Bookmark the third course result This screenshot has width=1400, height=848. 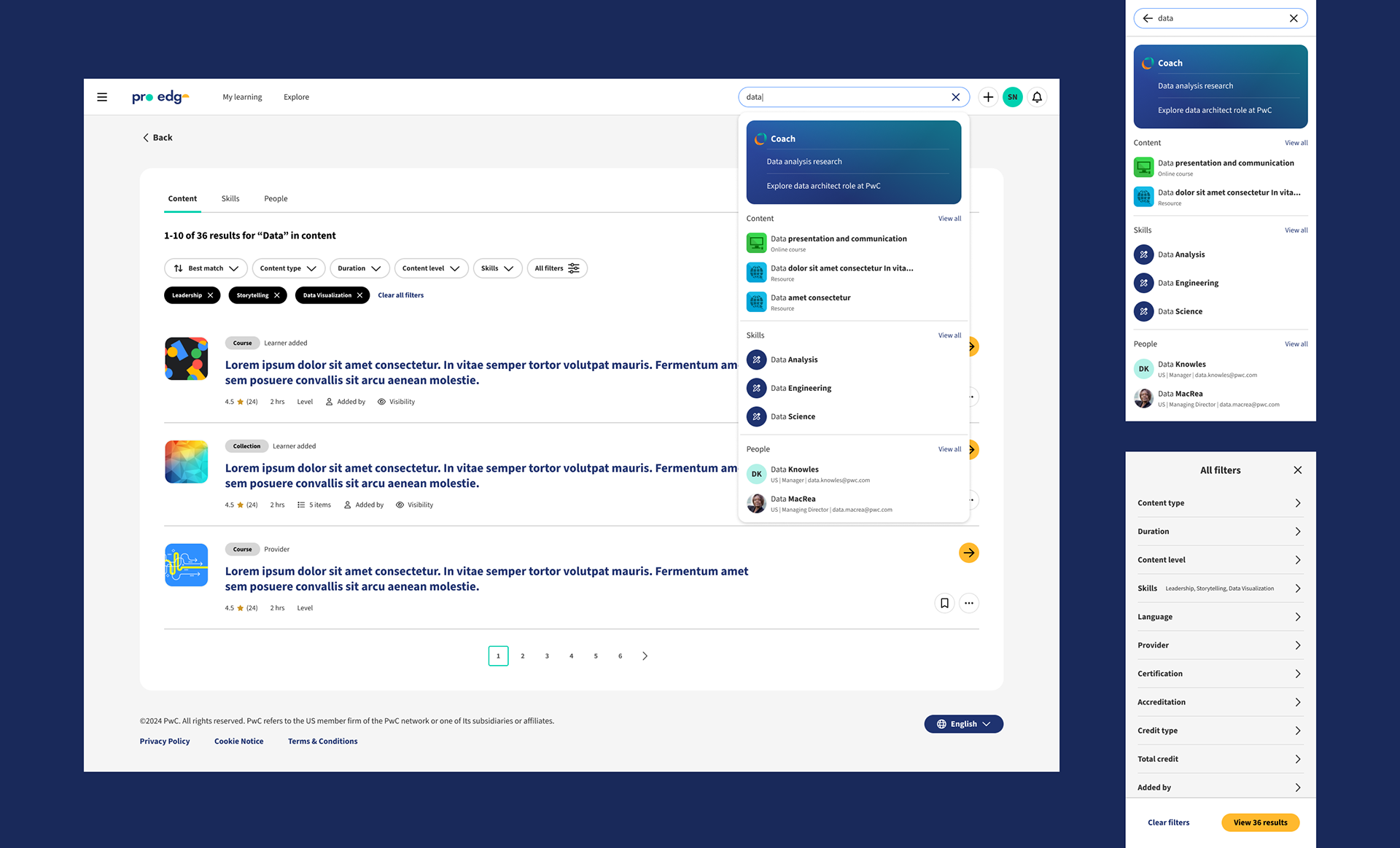click(944, 603)
